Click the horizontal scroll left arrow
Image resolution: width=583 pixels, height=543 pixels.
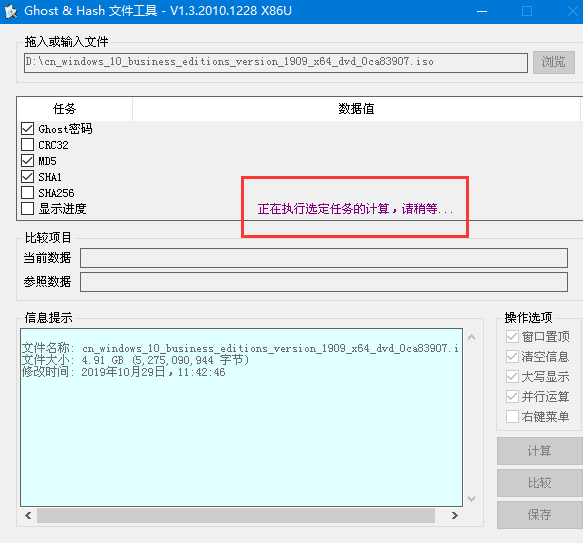(x=28, y=515)
